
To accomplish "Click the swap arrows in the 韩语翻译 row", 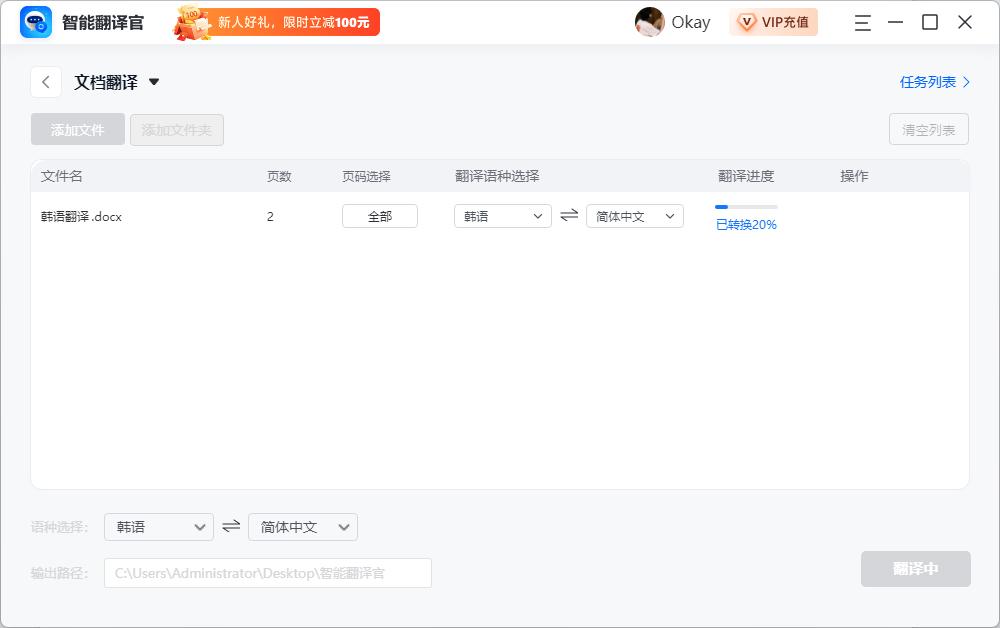I will click(569, 215).
